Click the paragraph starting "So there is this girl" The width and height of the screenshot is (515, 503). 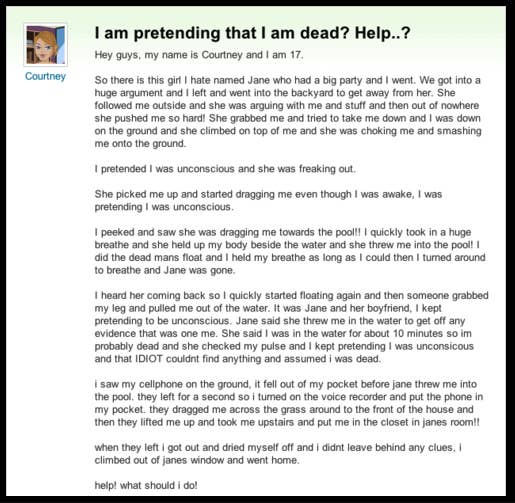click(x=288, y=112)
